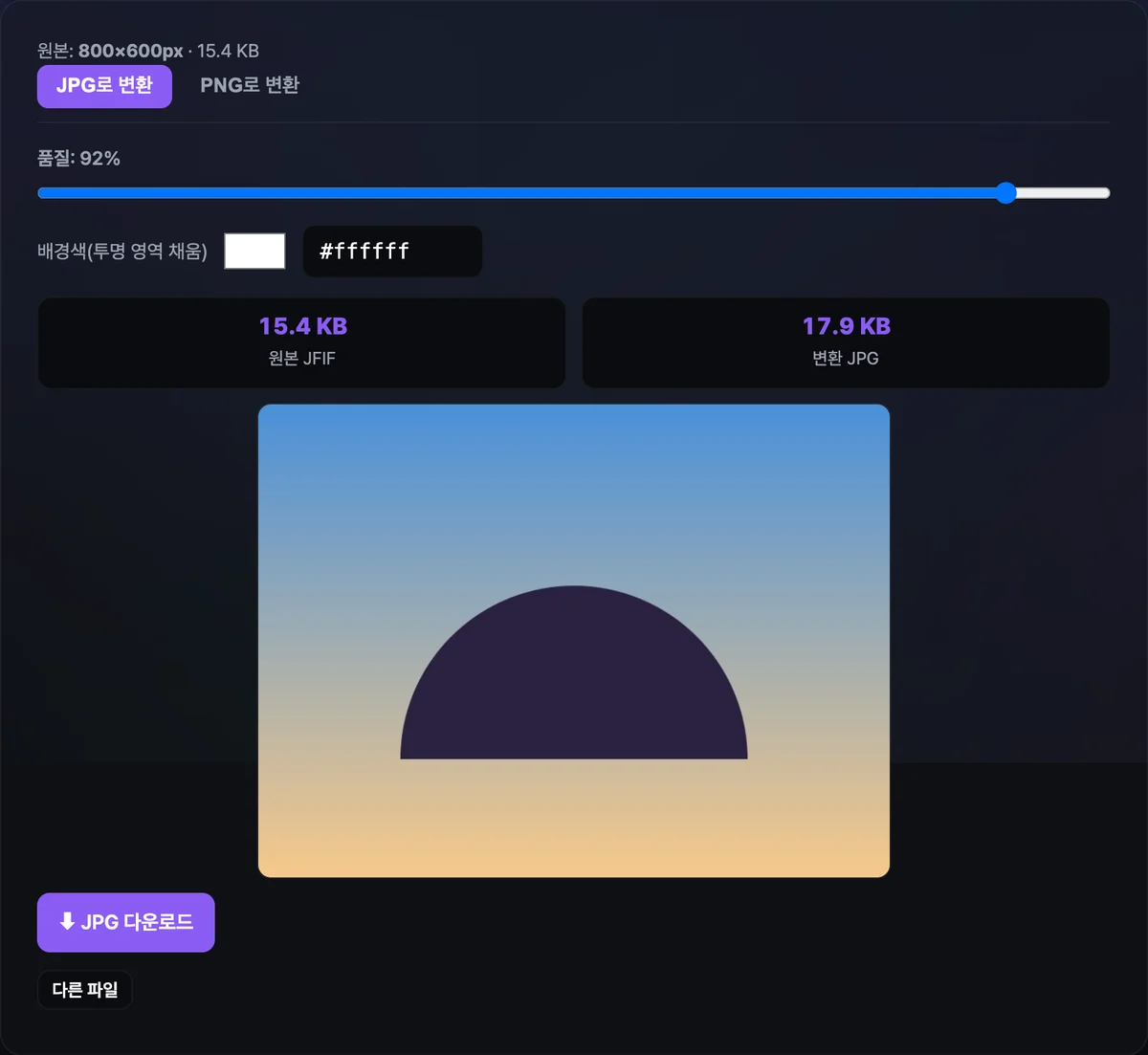Click the purple 17.9 KB size value
The width and height of the screenshot is (1148, 1055).
pos(846,326)
